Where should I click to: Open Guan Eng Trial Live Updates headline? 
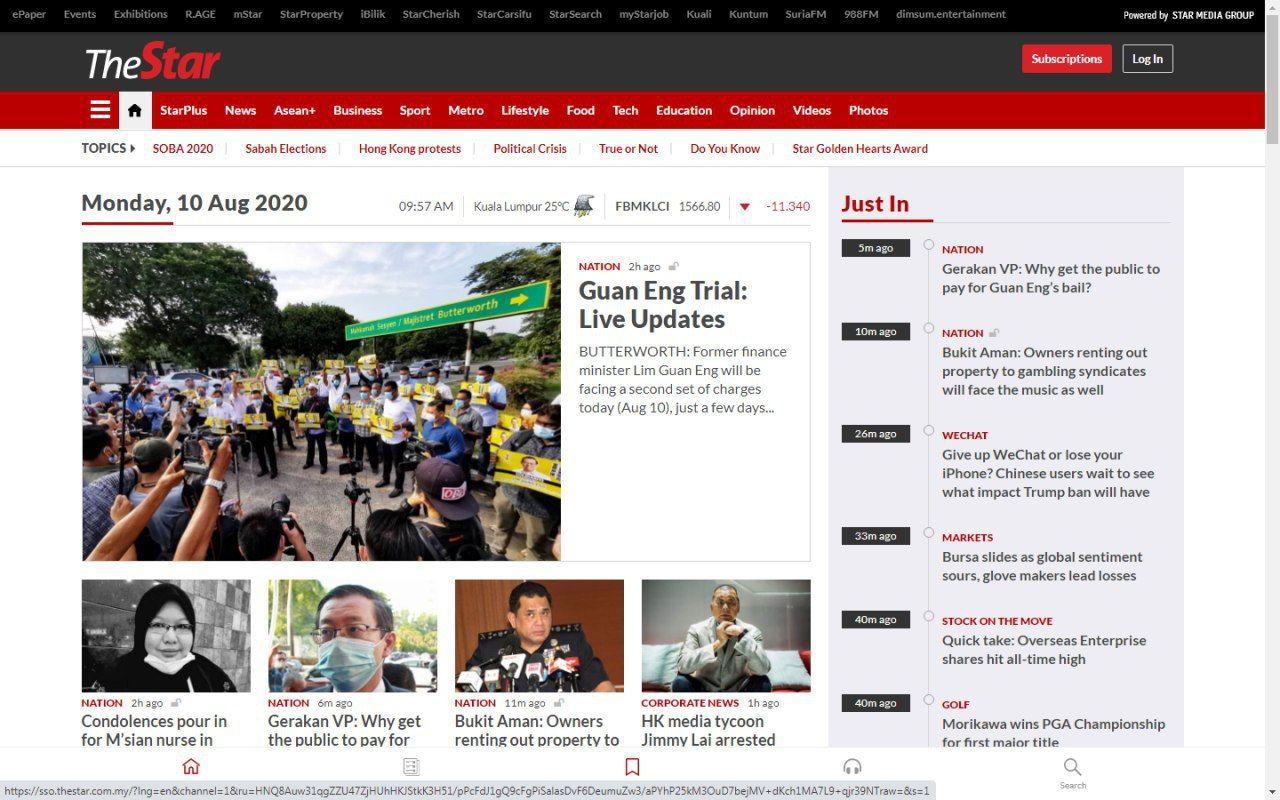click(x=662, y=305)
